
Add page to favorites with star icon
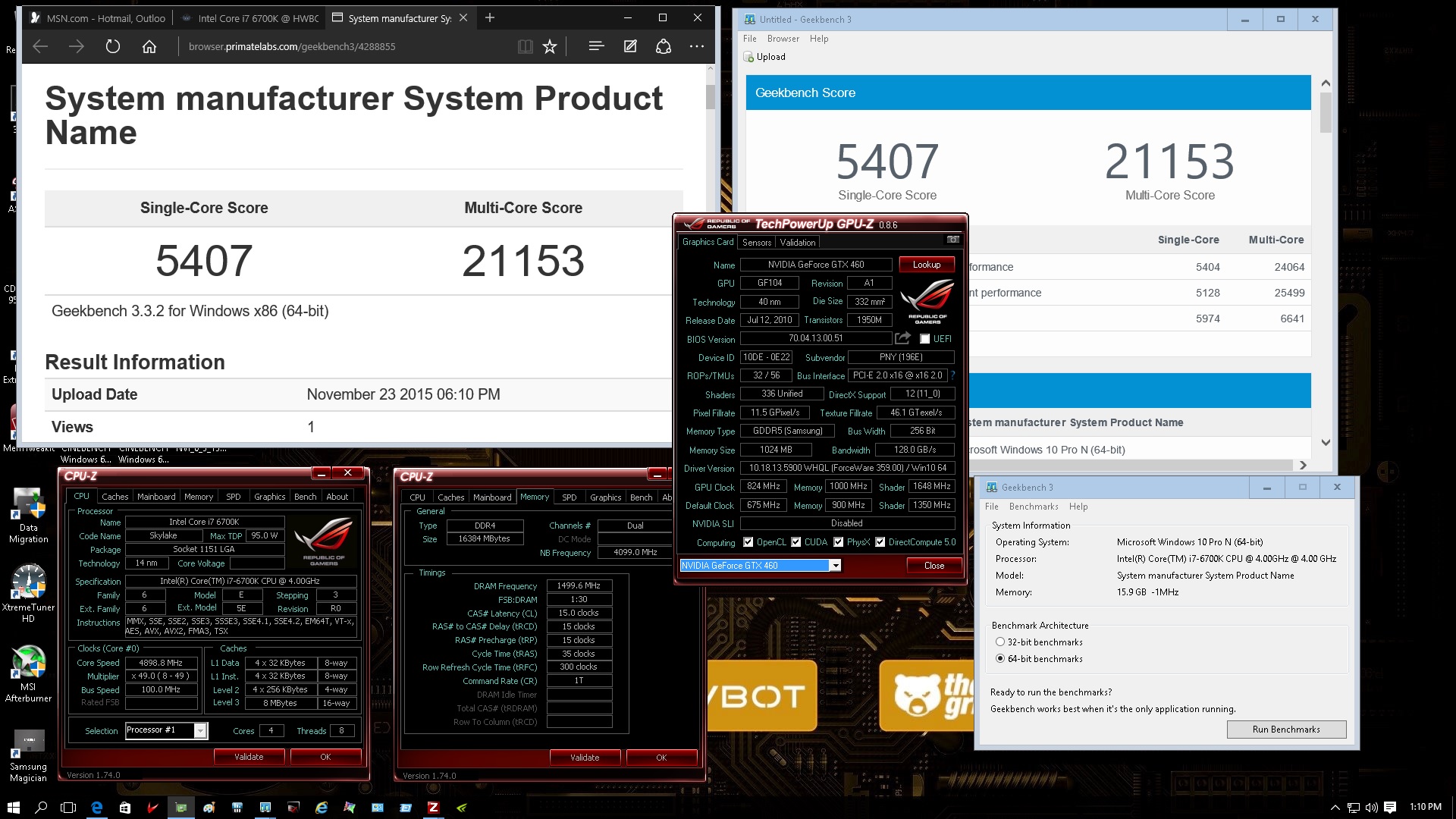550,46
